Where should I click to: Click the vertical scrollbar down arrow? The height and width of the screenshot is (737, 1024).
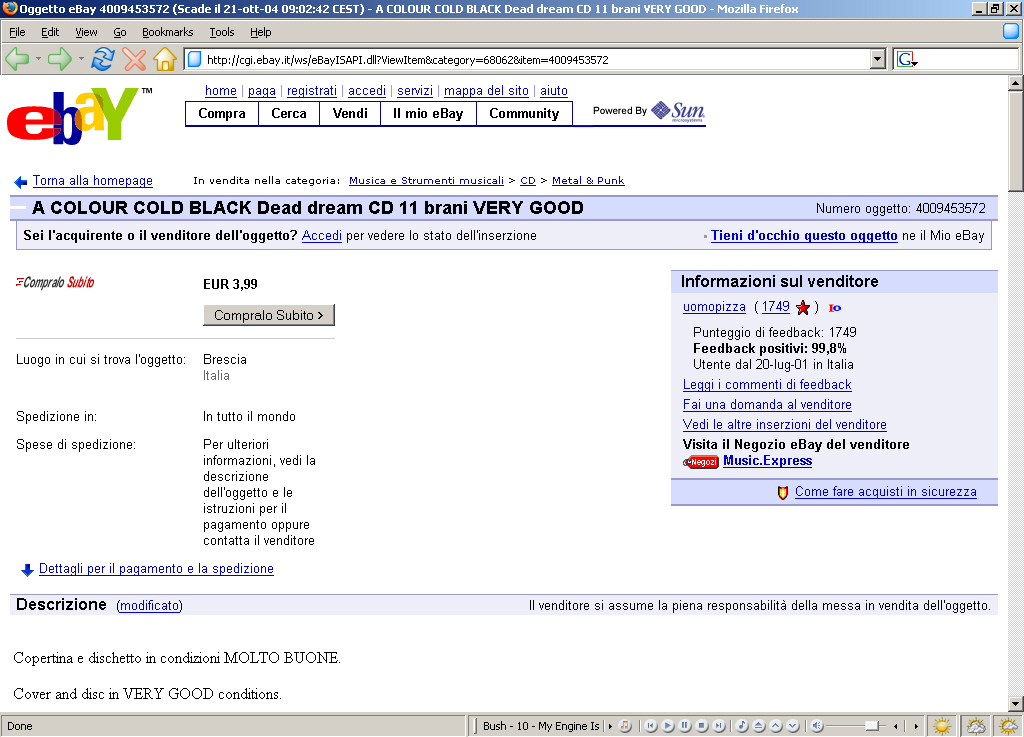1016,704
